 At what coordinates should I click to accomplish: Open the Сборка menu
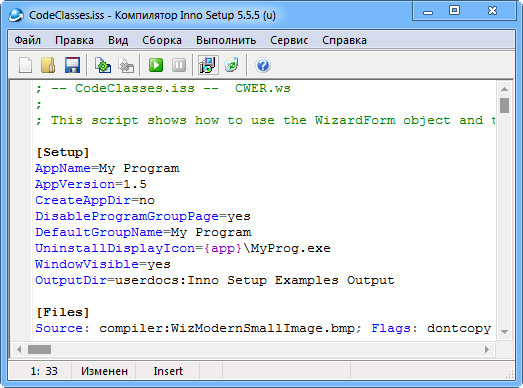point(162,40)
